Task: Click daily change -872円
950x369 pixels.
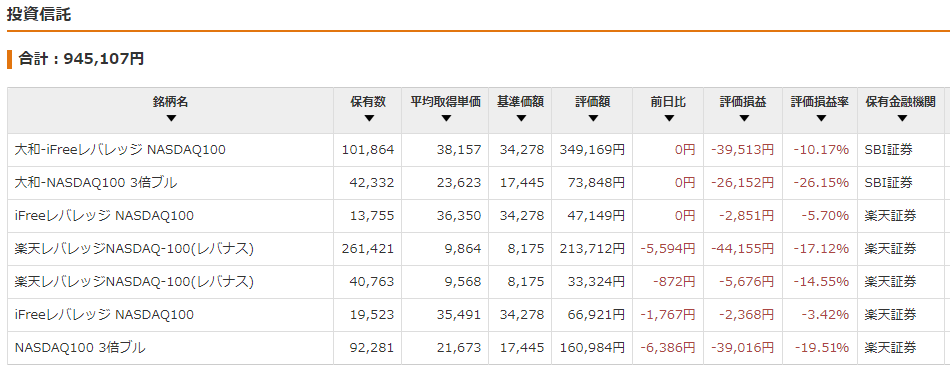Action: [x=674, y=281]
